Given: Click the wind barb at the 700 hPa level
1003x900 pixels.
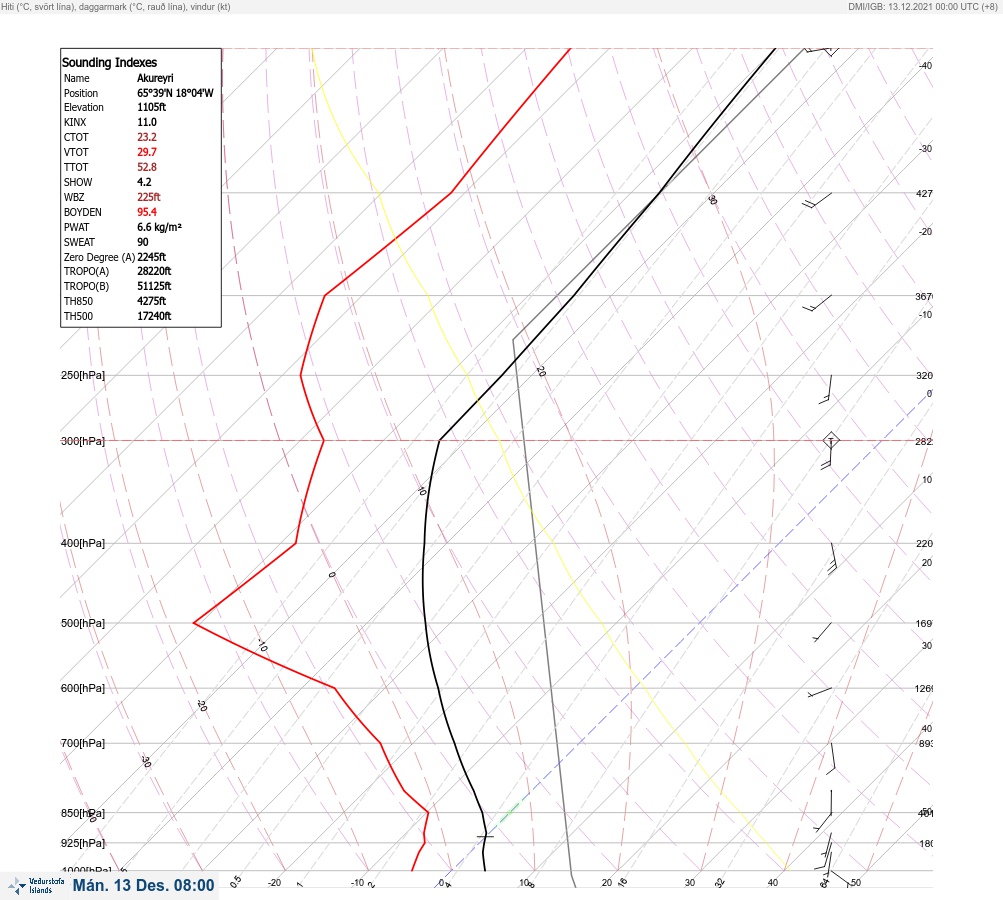Looking at the screenshot, I should [x=830, y=759].
